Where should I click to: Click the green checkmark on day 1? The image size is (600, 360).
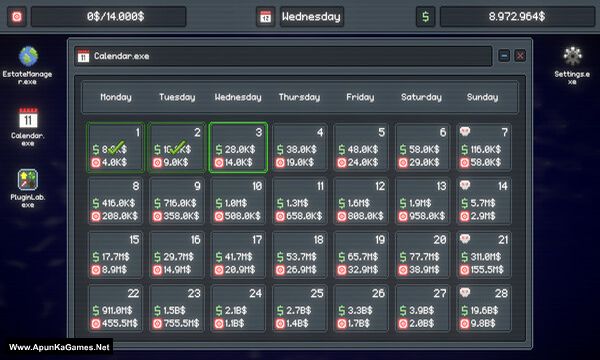[x=116, y=147]
